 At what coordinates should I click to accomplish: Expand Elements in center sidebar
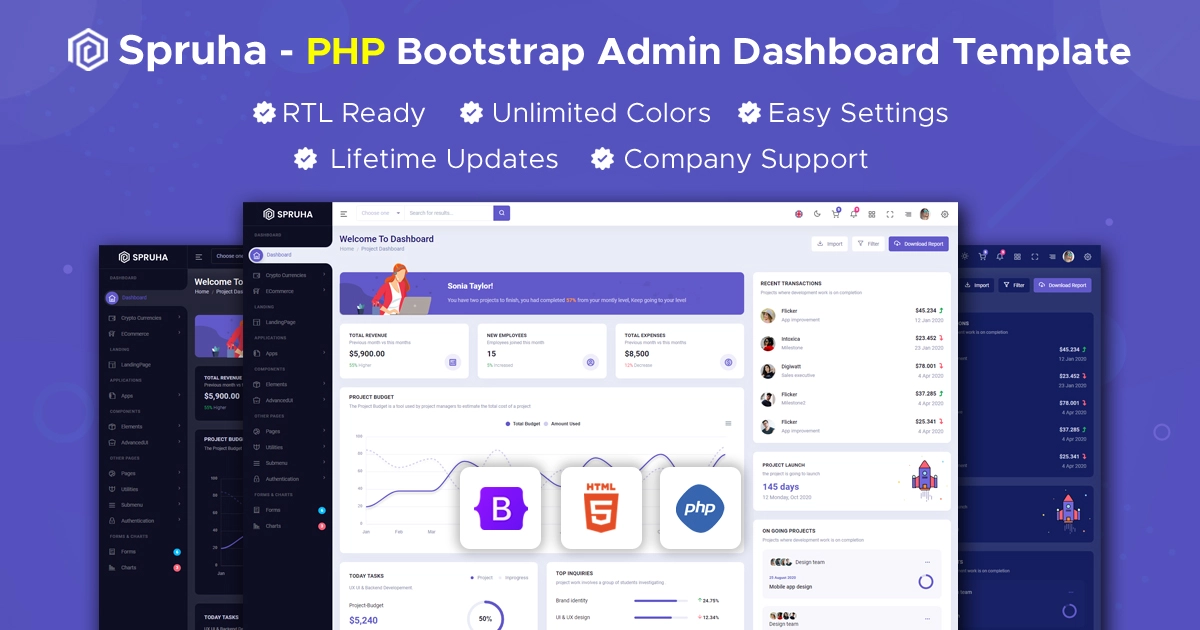pyautogui.click(x=290, y=384)
